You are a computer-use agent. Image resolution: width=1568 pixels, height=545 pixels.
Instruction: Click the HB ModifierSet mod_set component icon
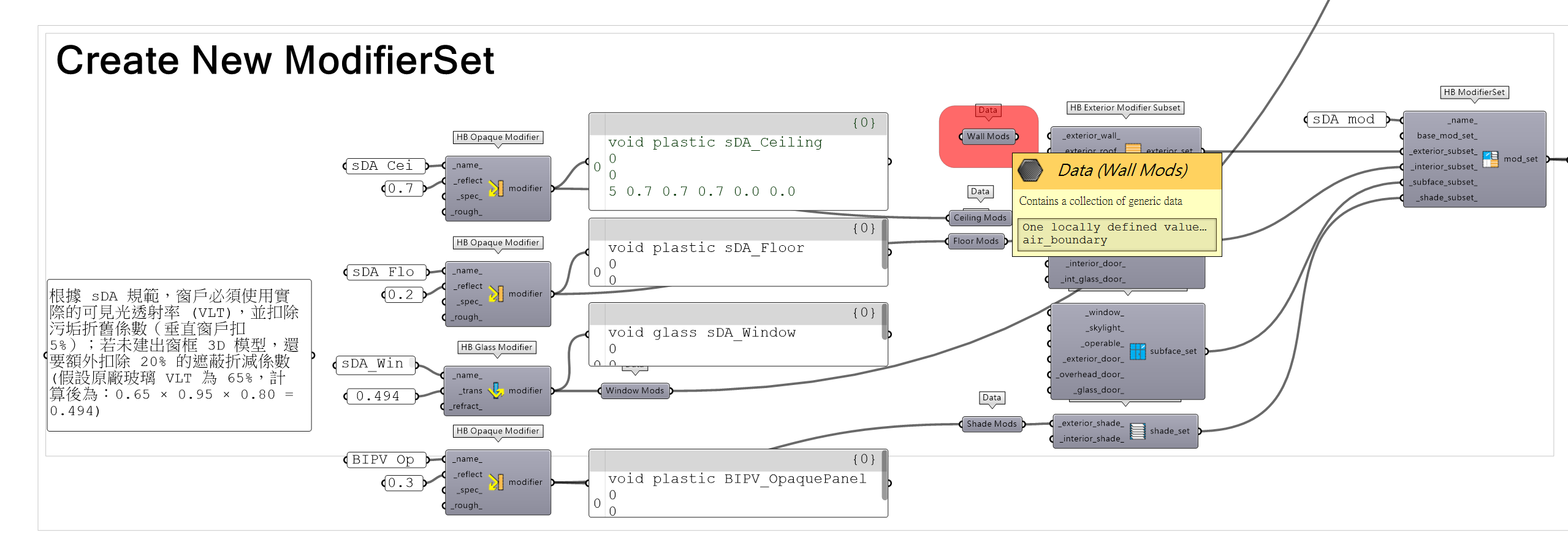click(1490, 159)
